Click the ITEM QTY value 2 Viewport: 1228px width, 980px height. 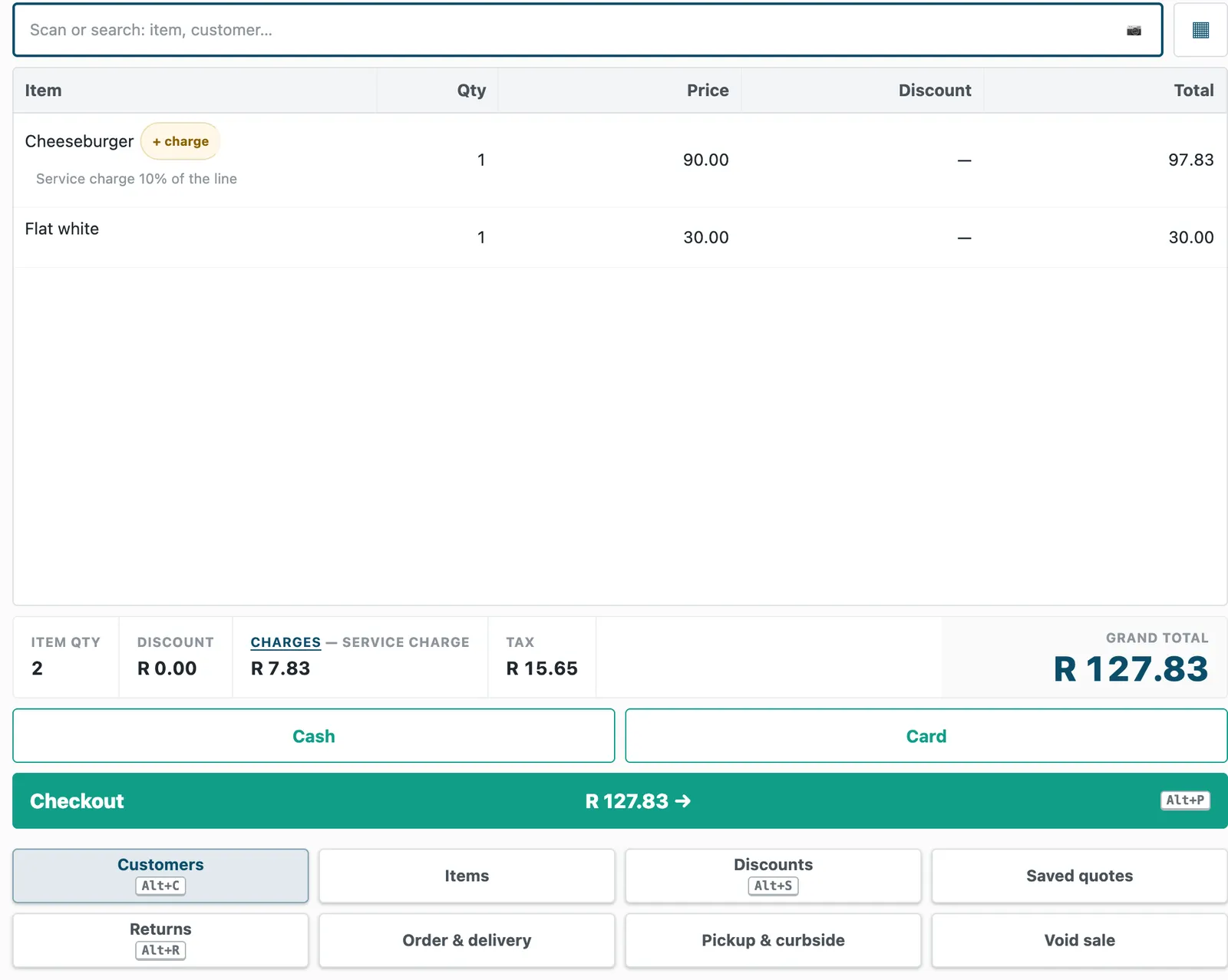37,668
